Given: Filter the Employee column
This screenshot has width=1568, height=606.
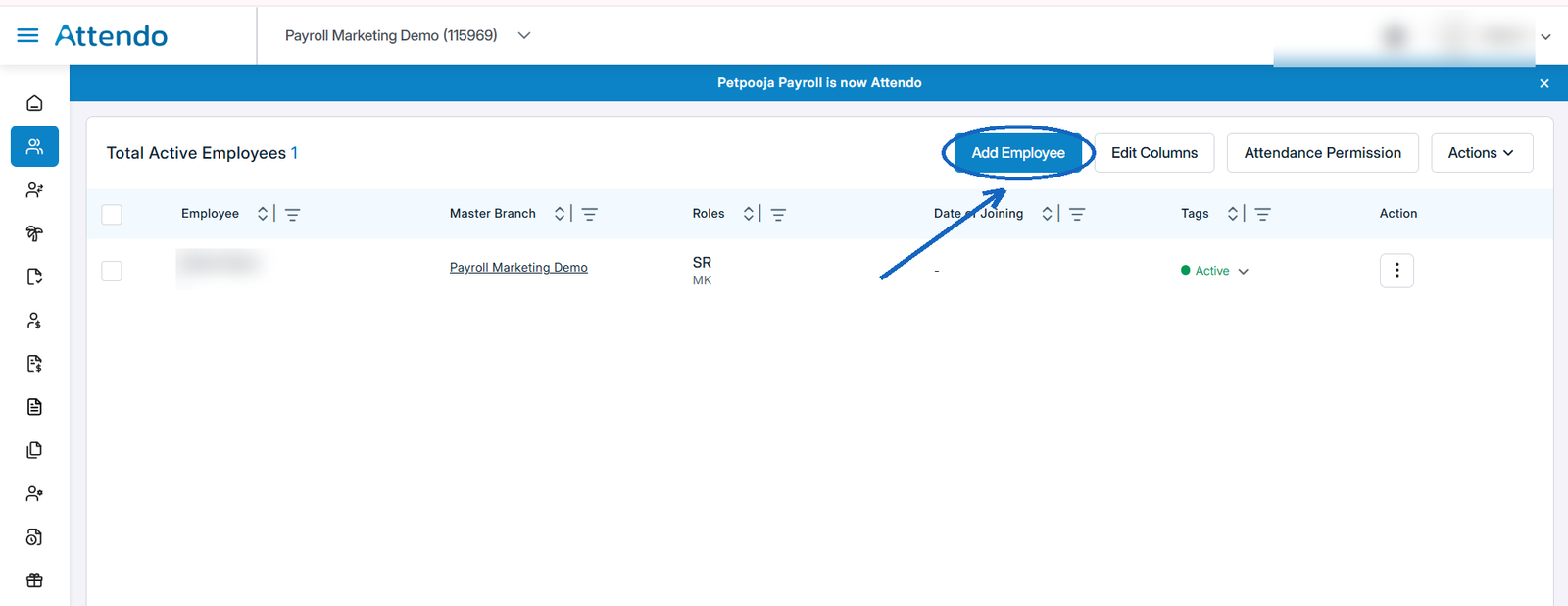Looking at the screenshot, I should [x=292, y=214].
